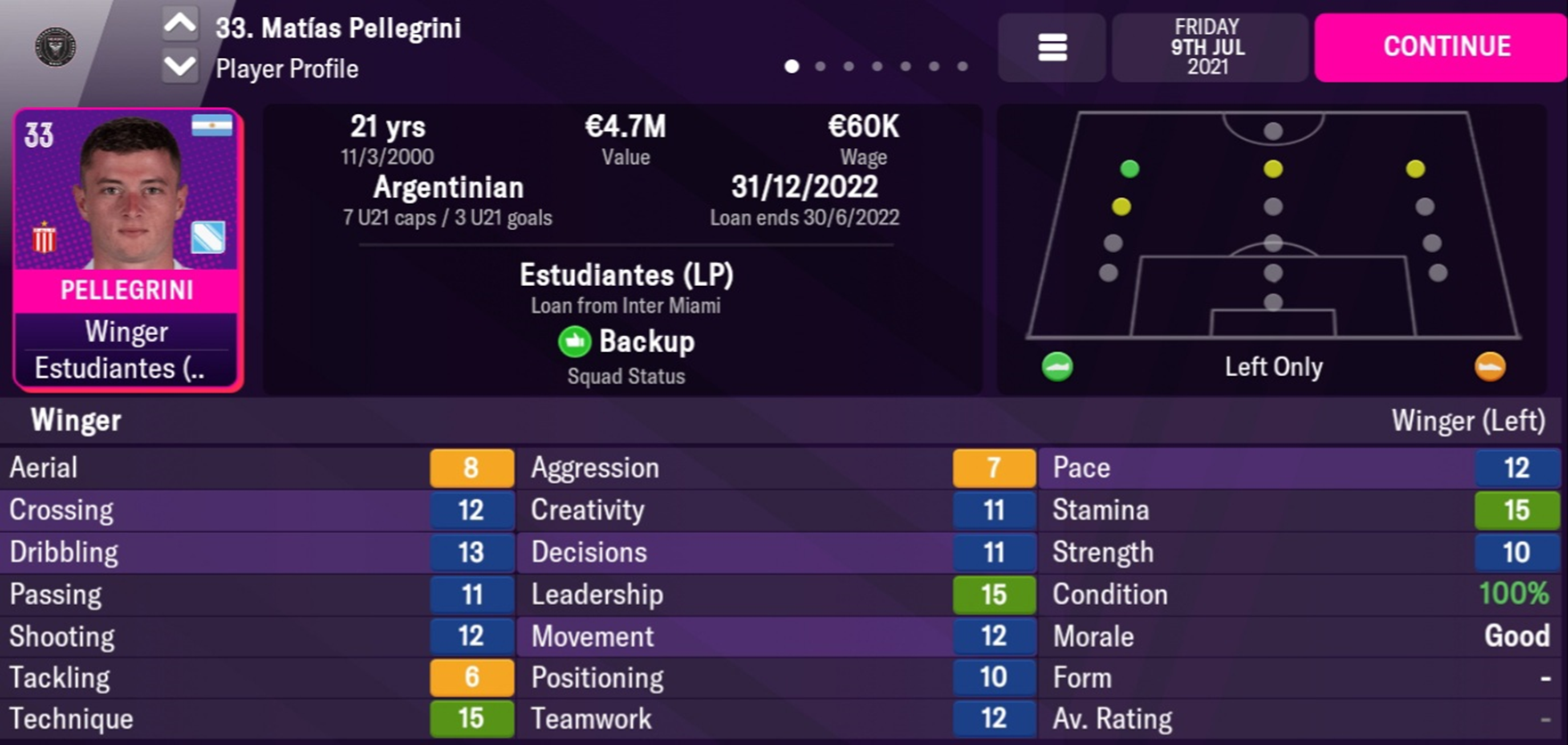Open the date panel Friday 9th Jul 2021
Viewport: 1568px width, 745px height.
pos(1208,47)
